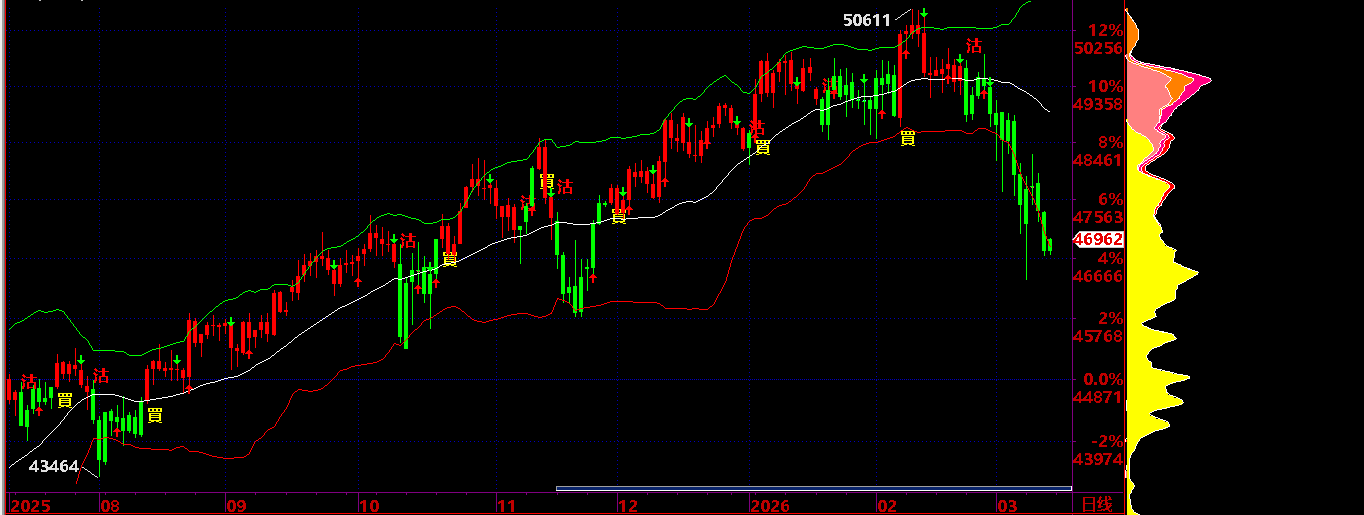Select the 買 buy signal right of the 10 label

(450, 259)
